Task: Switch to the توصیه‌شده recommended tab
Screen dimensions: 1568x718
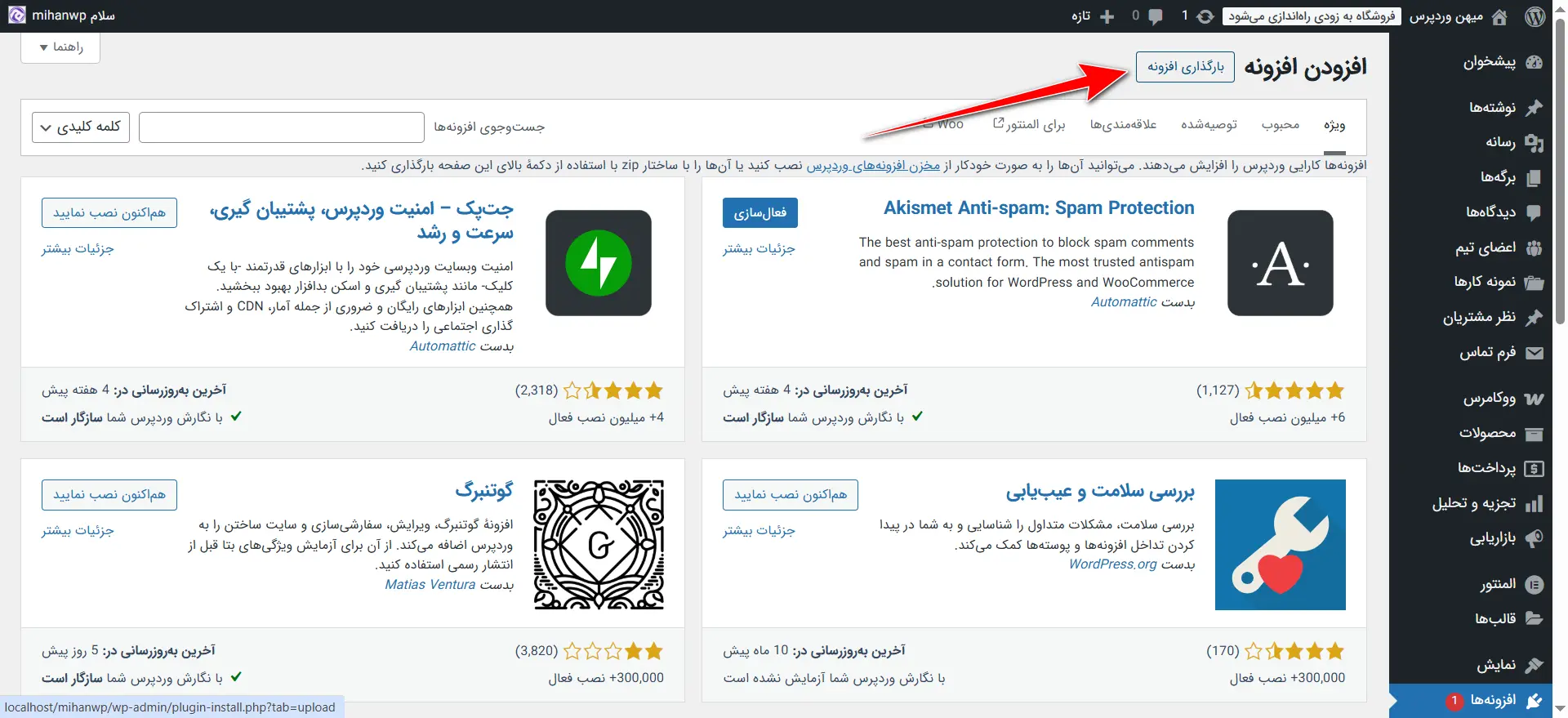Action: [1209, 125]
